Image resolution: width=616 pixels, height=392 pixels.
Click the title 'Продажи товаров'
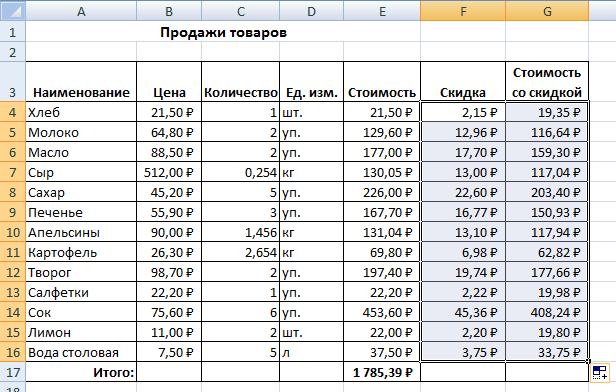coord(223,32)
